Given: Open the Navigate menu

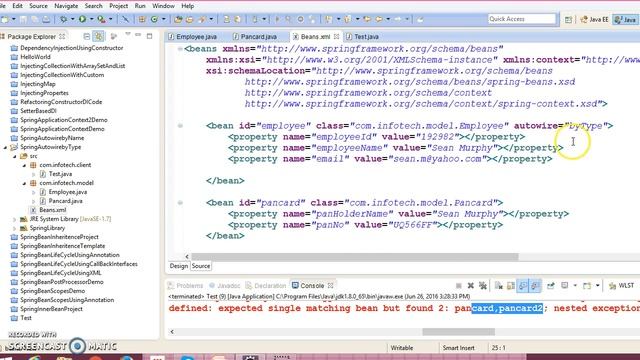Looking at the screenshot, I should (66, 6).
